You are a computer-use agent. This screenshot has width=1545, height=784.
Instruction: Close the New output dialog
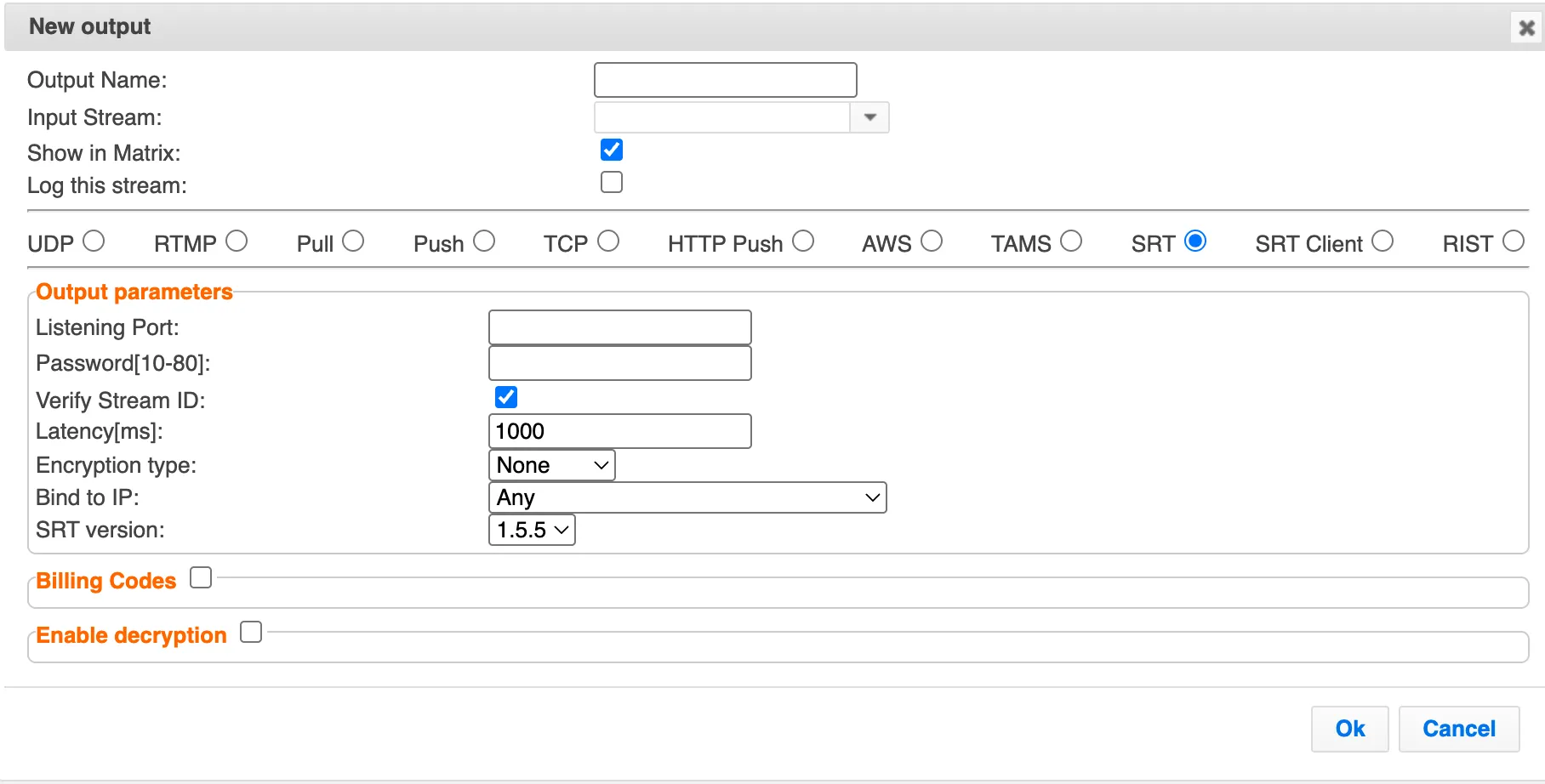(x=1527, y=28)
